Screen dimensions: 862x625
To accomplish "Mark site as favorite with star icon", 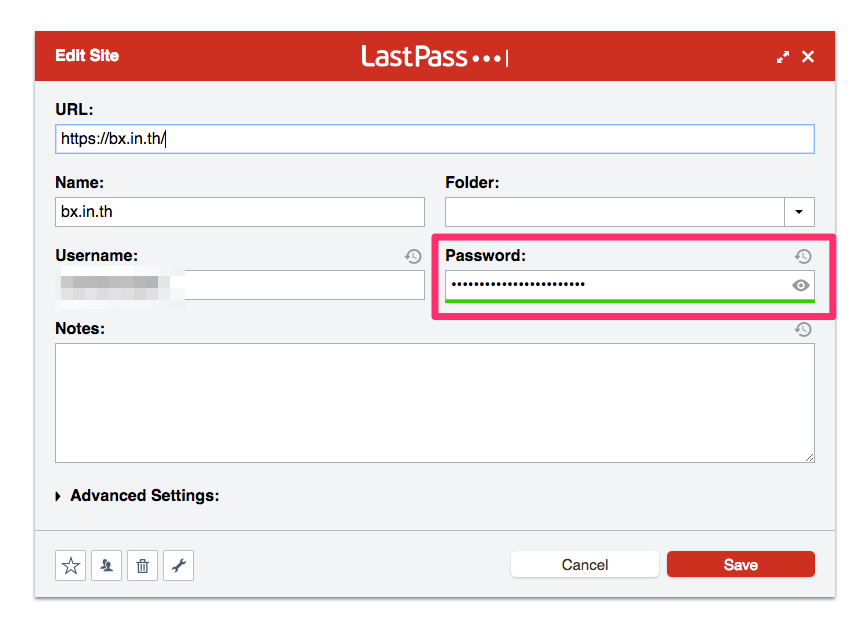I will (71, 566).
